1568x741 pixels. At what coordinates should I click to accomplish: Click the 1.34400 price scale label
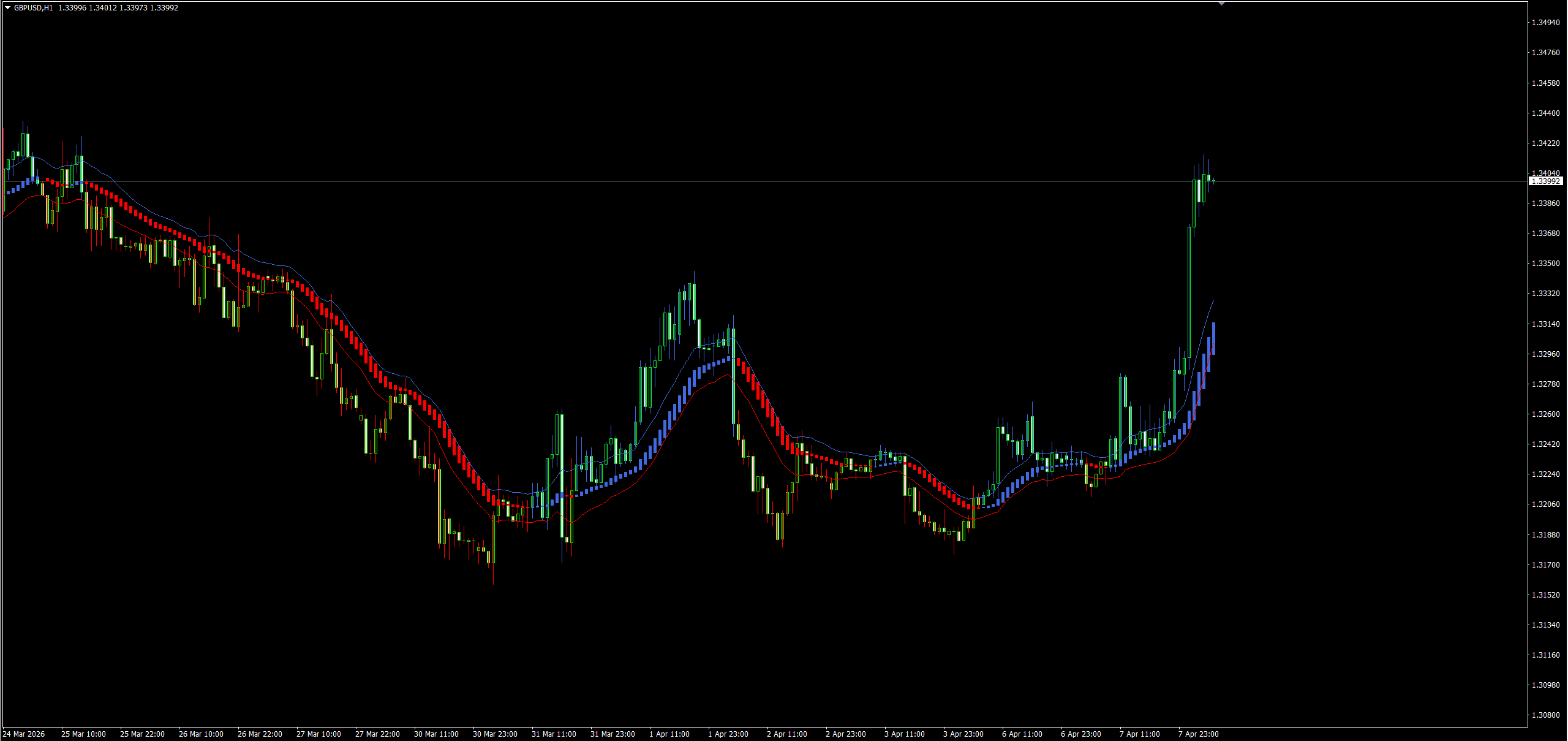tap(1545, 113)
